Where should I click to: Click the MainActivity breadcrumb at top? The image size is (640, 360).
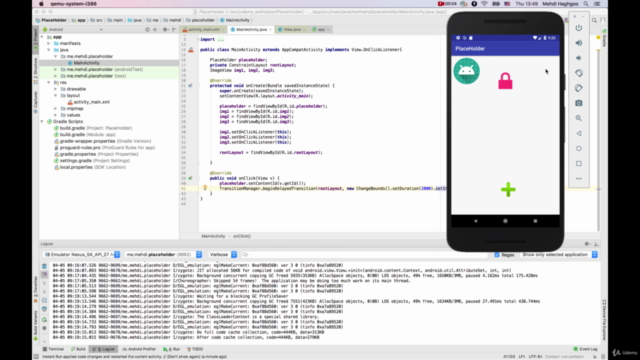tap(235, 20)
